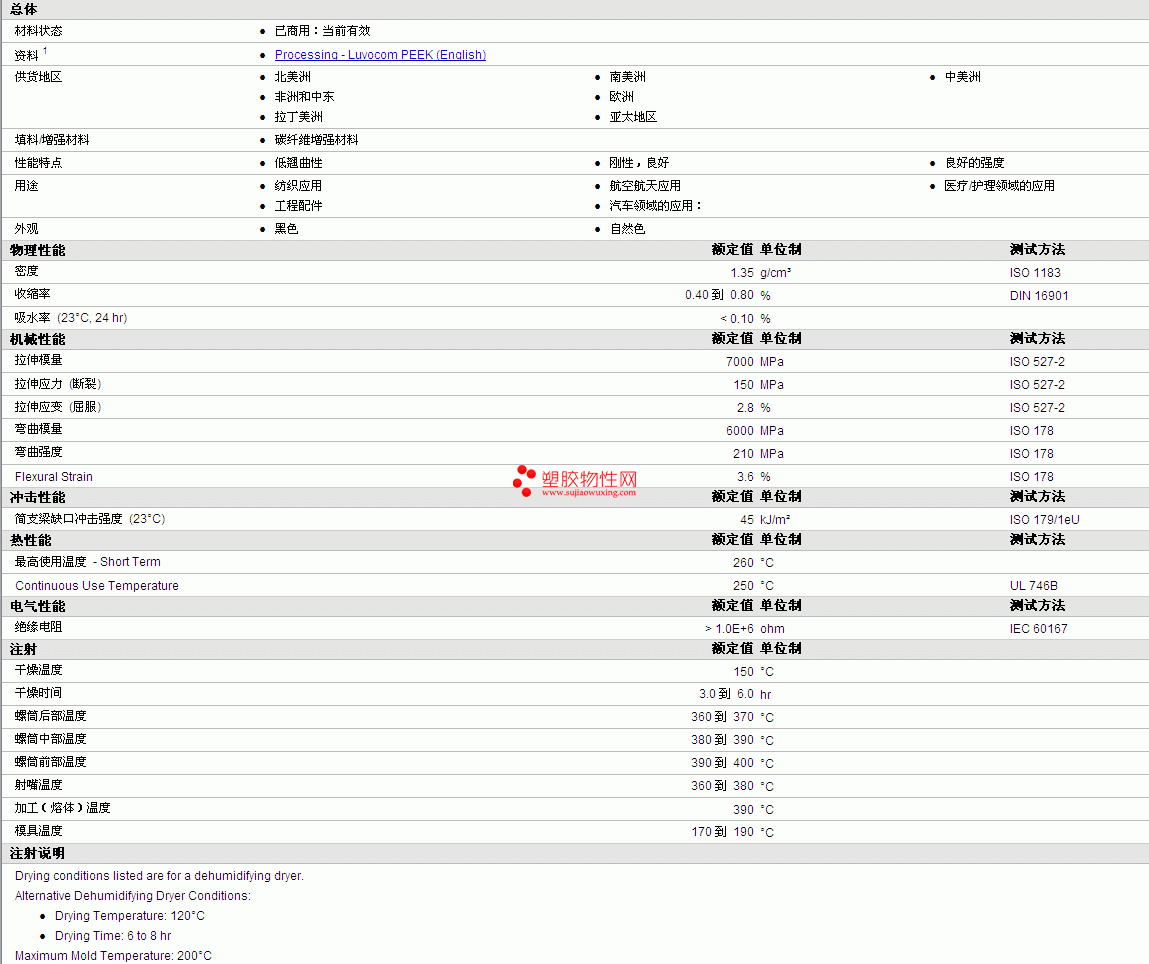The image size is (1149, 964).
Task: Click the 螺筒前部温度 row label
Action: click(50, 762)
